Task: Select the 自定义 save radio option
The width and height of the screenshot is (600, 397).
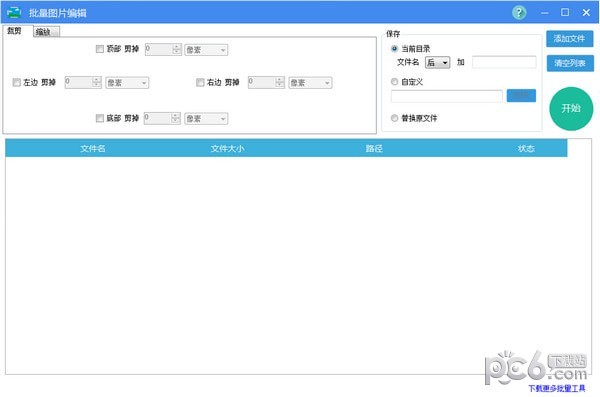Action: pos(394,82)
